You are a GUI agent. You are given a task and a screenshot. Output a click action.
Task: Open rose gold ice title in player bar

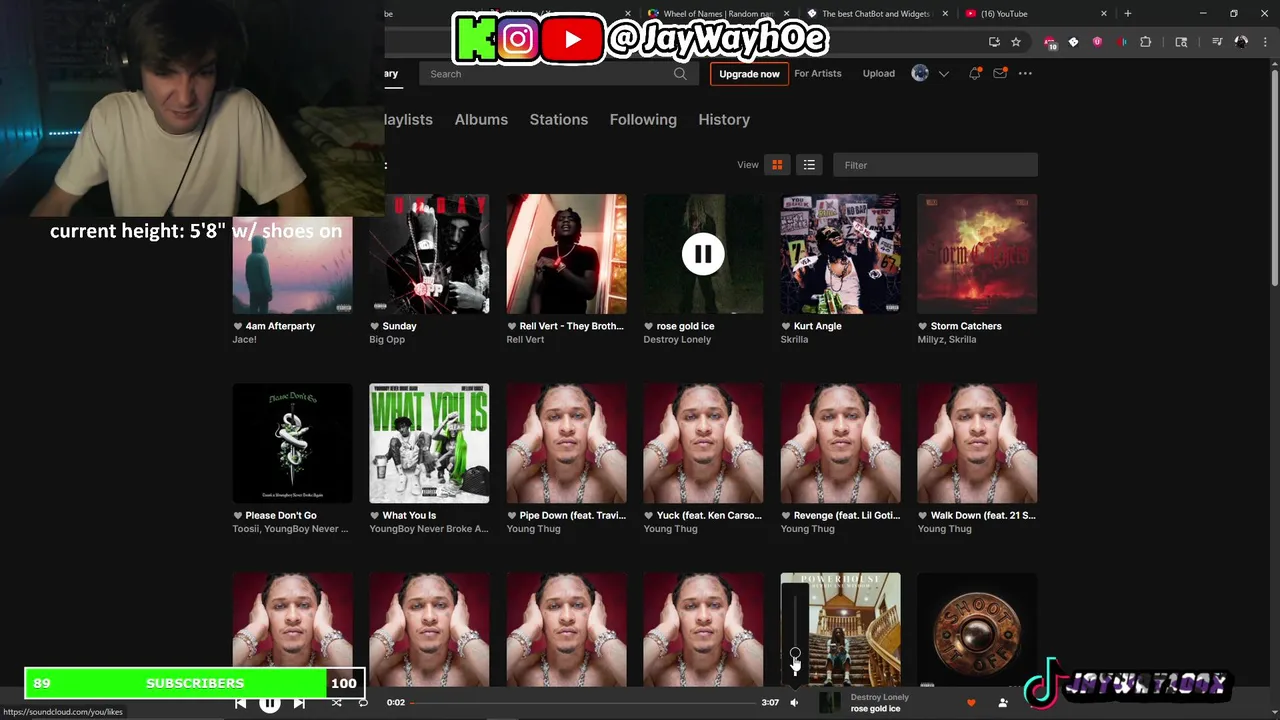point(876,709)
